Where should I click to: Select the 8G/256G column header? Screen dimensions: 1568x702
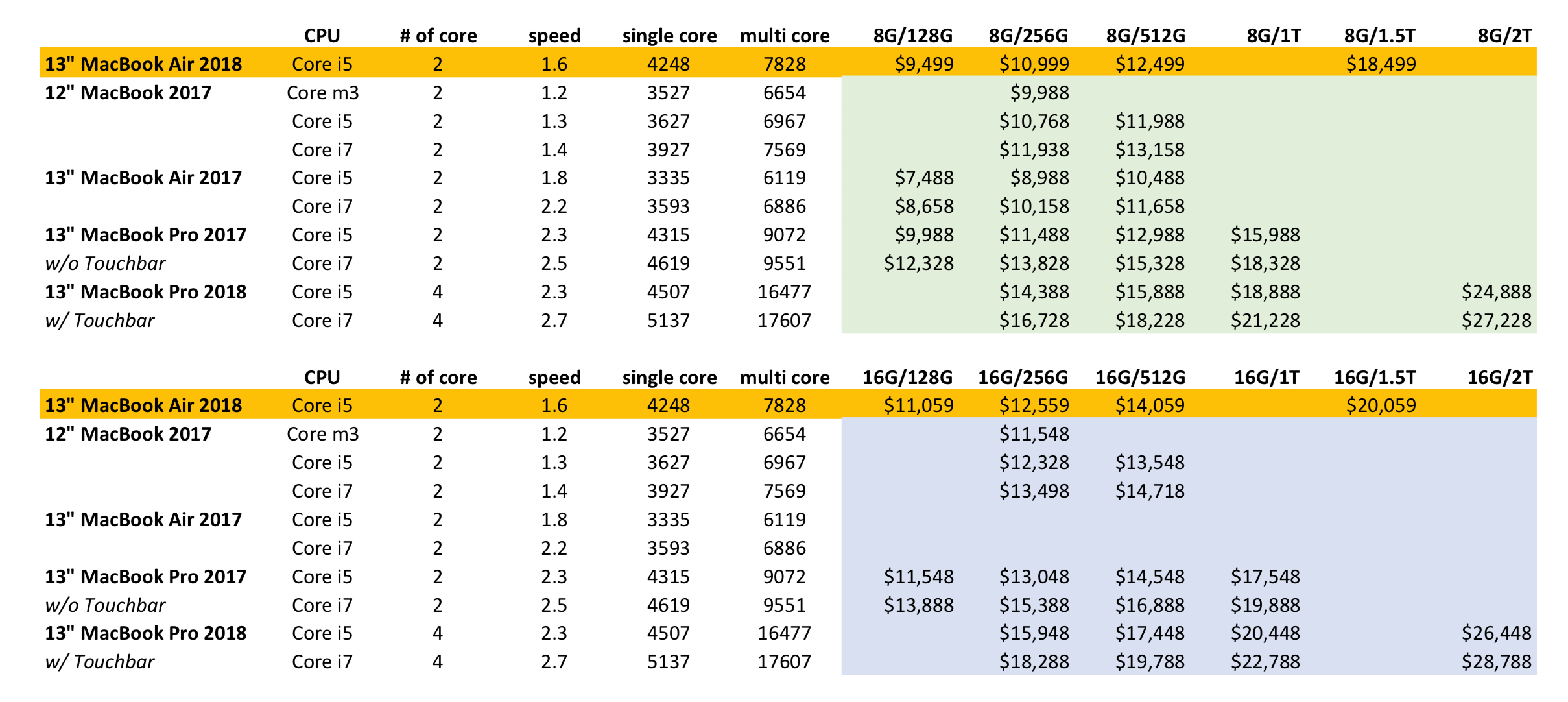pyautogui.click(x=1028, y=36)
